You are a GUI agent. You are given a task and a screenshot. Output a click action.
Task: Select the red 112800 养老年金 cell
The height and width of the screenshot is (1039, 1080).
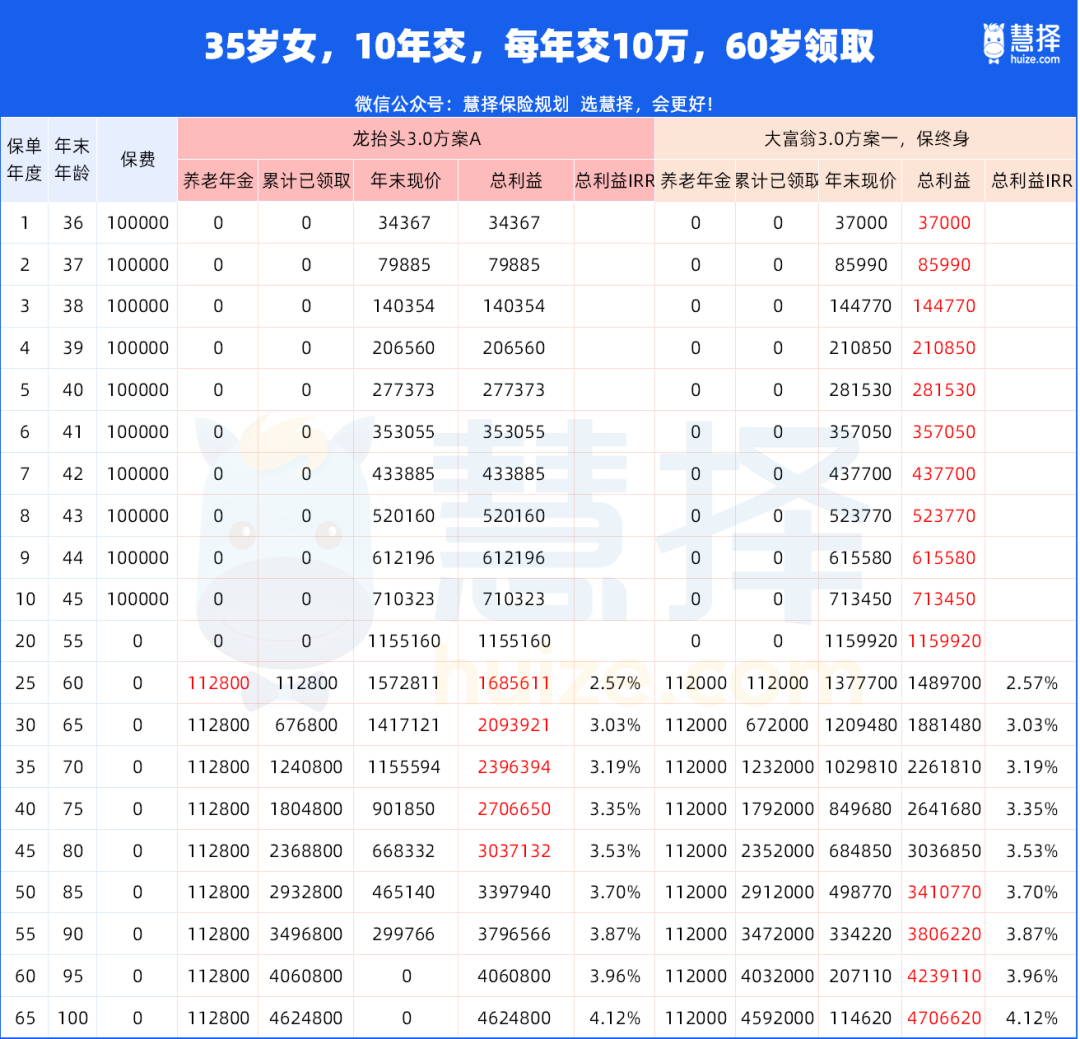coord(218,683)
